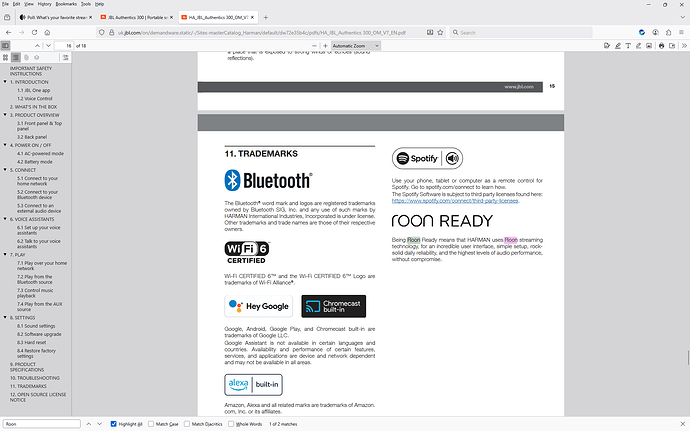Zoom out the PDF with minus button
690x431 pixels.
(x=314, y=45)
